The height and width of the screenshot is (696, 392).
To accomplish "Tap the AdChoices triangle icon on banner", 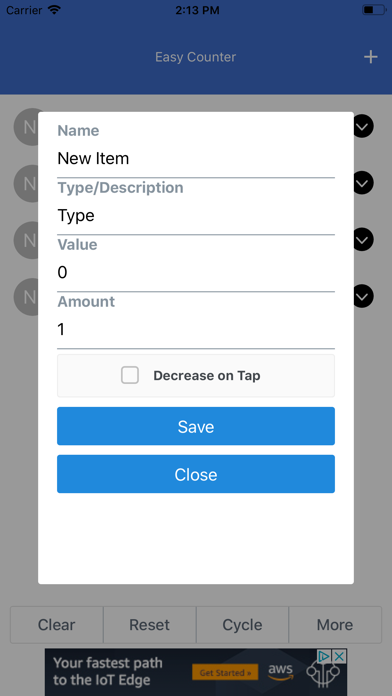I will click(x=325, y=656).
